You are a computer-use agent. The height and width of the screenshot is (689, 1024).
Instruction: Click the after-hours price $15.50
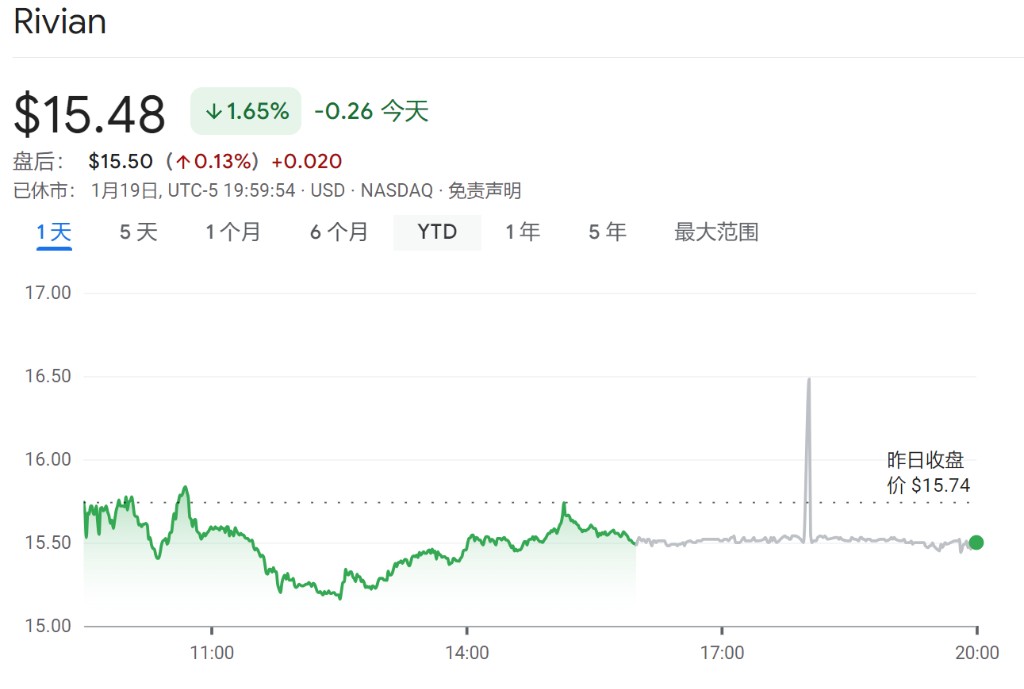(120, 162)
